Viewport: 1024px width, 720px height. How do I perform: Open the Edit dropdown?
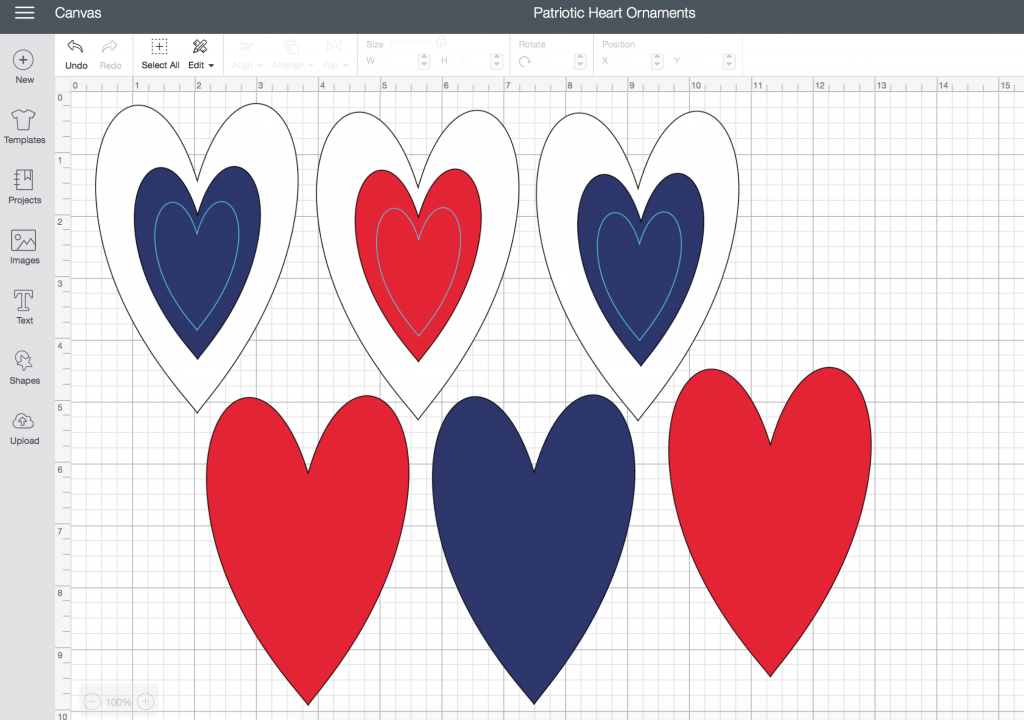[200, 55]
